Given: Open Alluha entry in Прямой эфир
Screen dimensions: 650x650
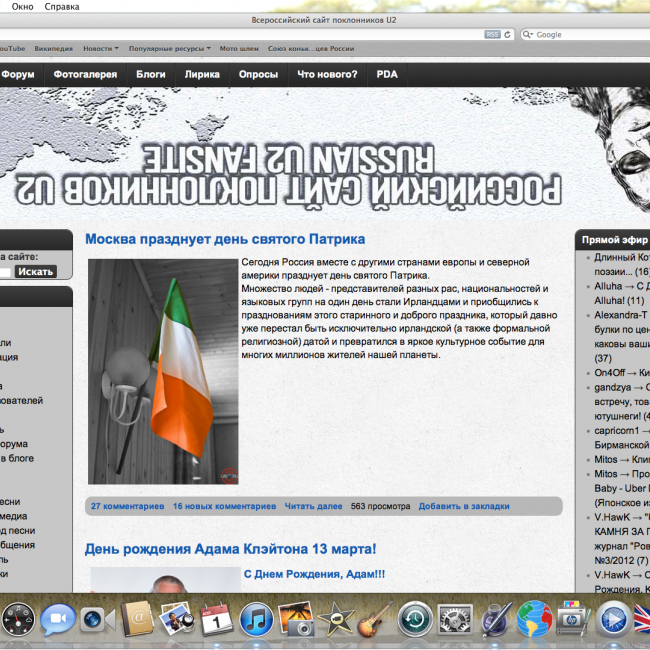Looking at the screenshot, I should click(x=622, y=293).
